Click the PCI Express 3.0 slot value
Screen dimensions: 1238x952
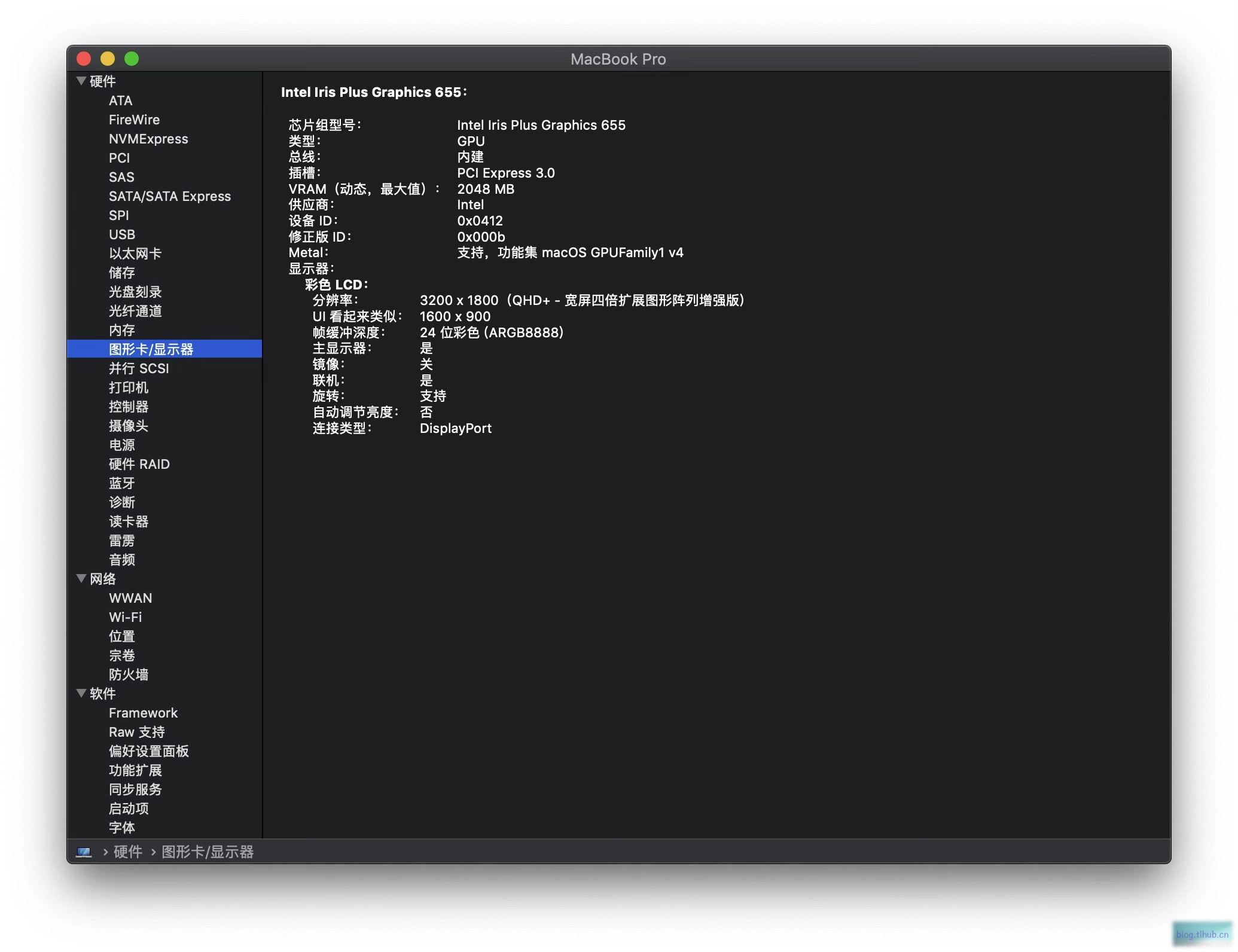(x=506, y=173)
